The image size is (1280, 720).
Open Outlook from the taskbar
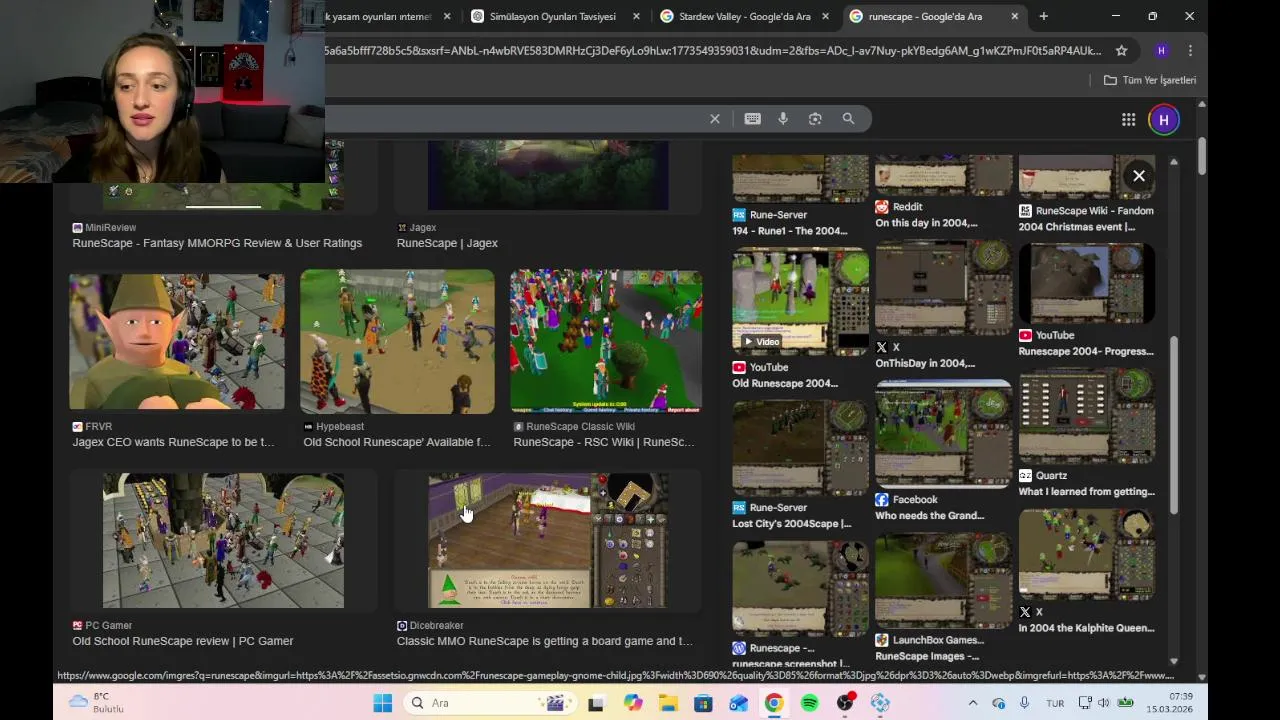(x=738, y=703)
